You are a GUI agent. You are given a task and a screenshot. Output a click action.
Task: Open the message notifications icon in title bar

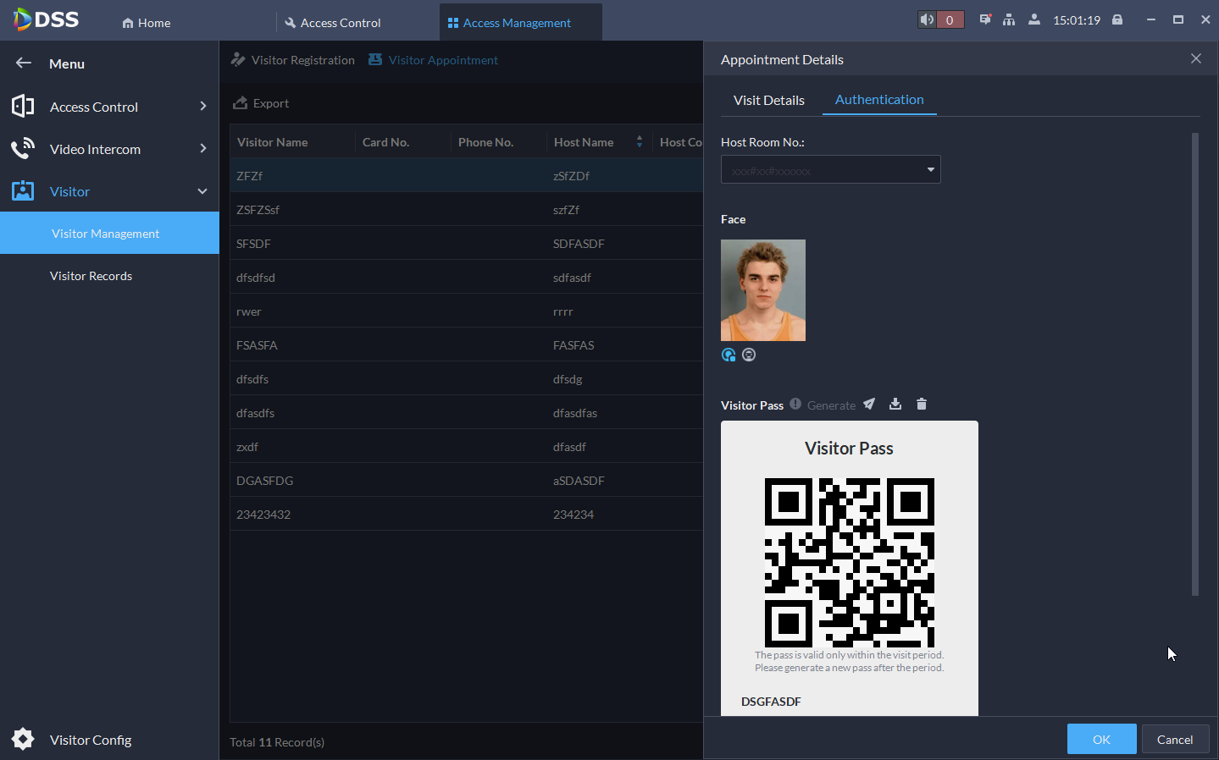point(985,20)
